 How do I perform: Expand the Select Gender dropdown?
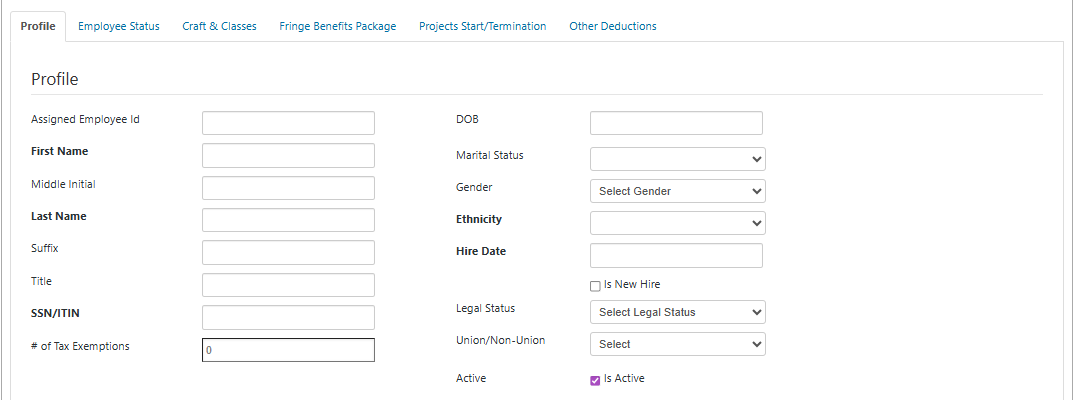coord(677,191)
